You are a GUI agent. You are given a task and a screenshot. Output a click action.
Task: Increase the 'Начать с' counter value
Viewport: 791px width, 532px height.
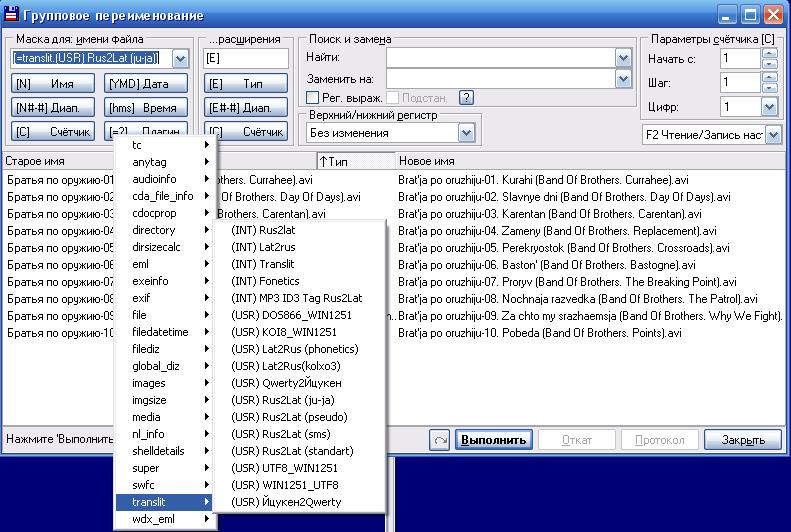(x=769, y=53)
